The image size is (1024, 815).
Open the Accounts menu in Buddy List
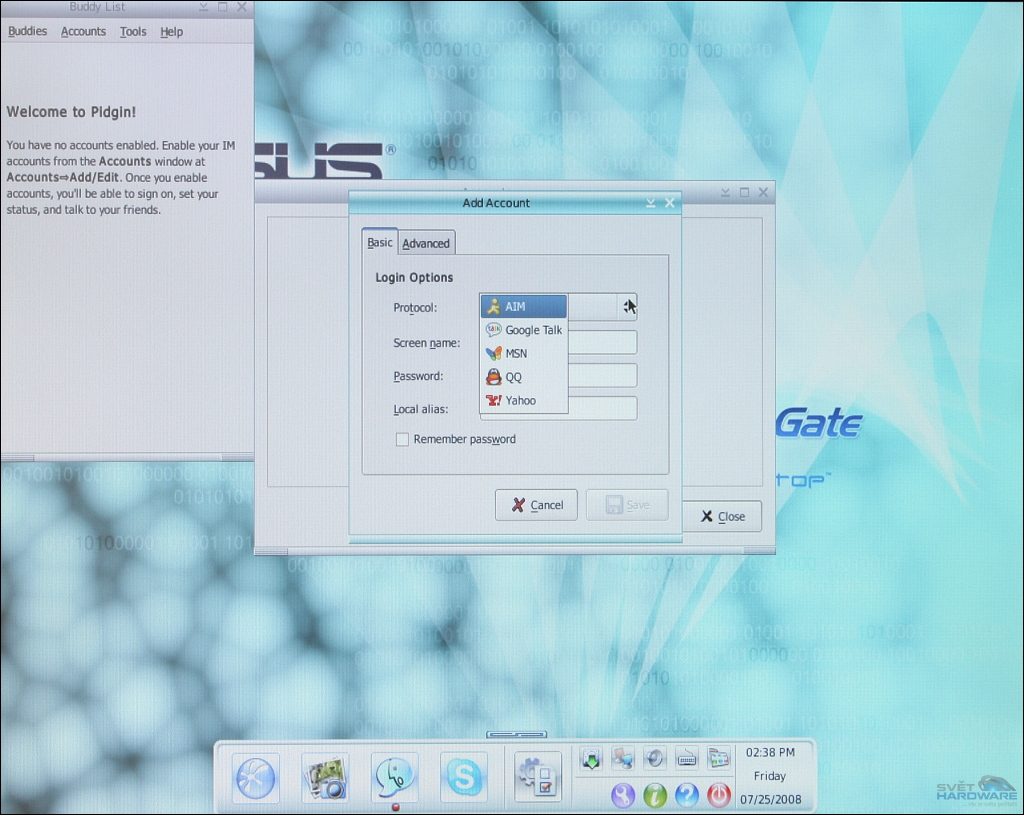tap(83, 31)
